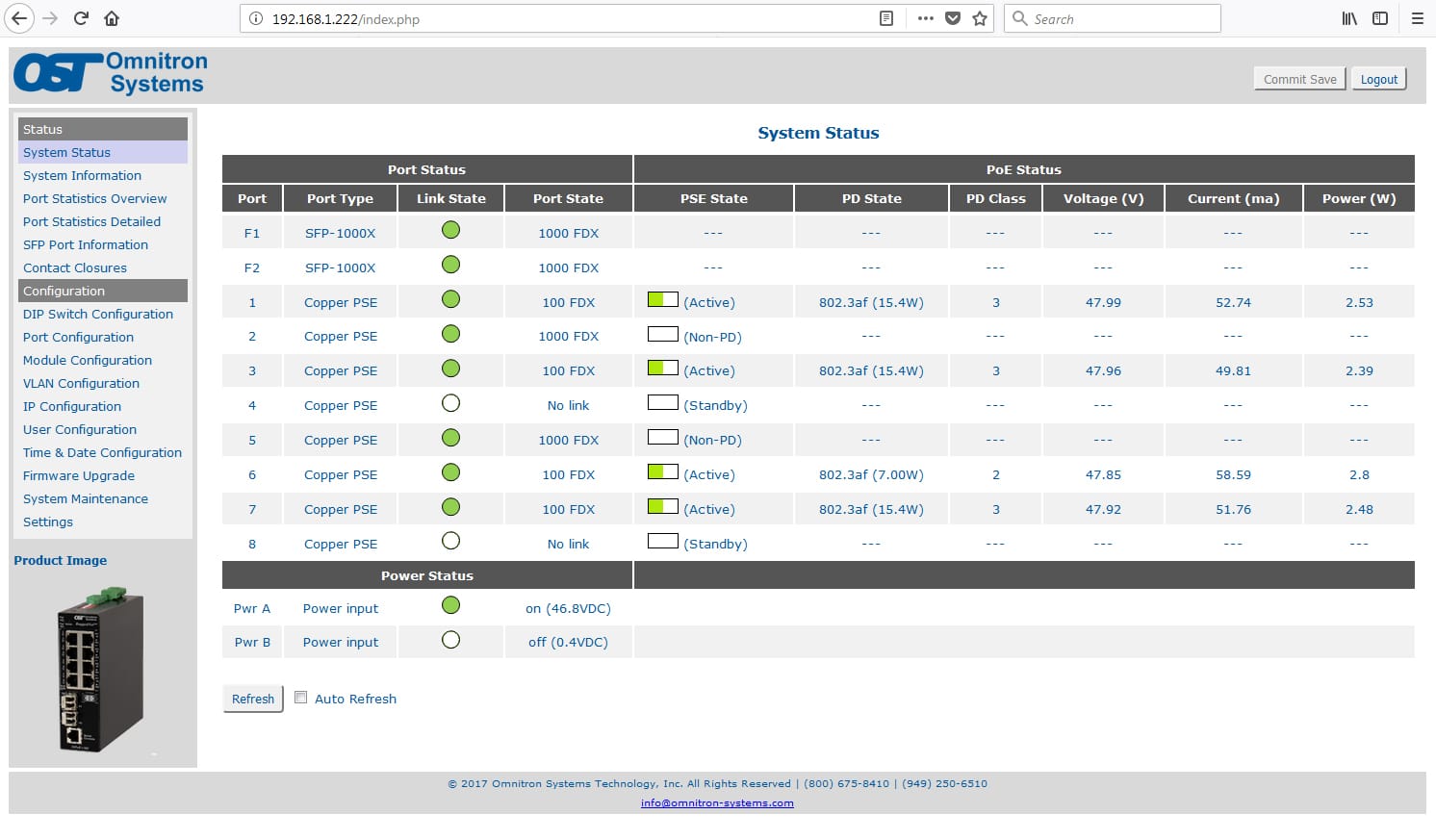Viewport: 1436px width, 840px height.
Task: Open the browser library
Action: click(x=1349, y=18)
